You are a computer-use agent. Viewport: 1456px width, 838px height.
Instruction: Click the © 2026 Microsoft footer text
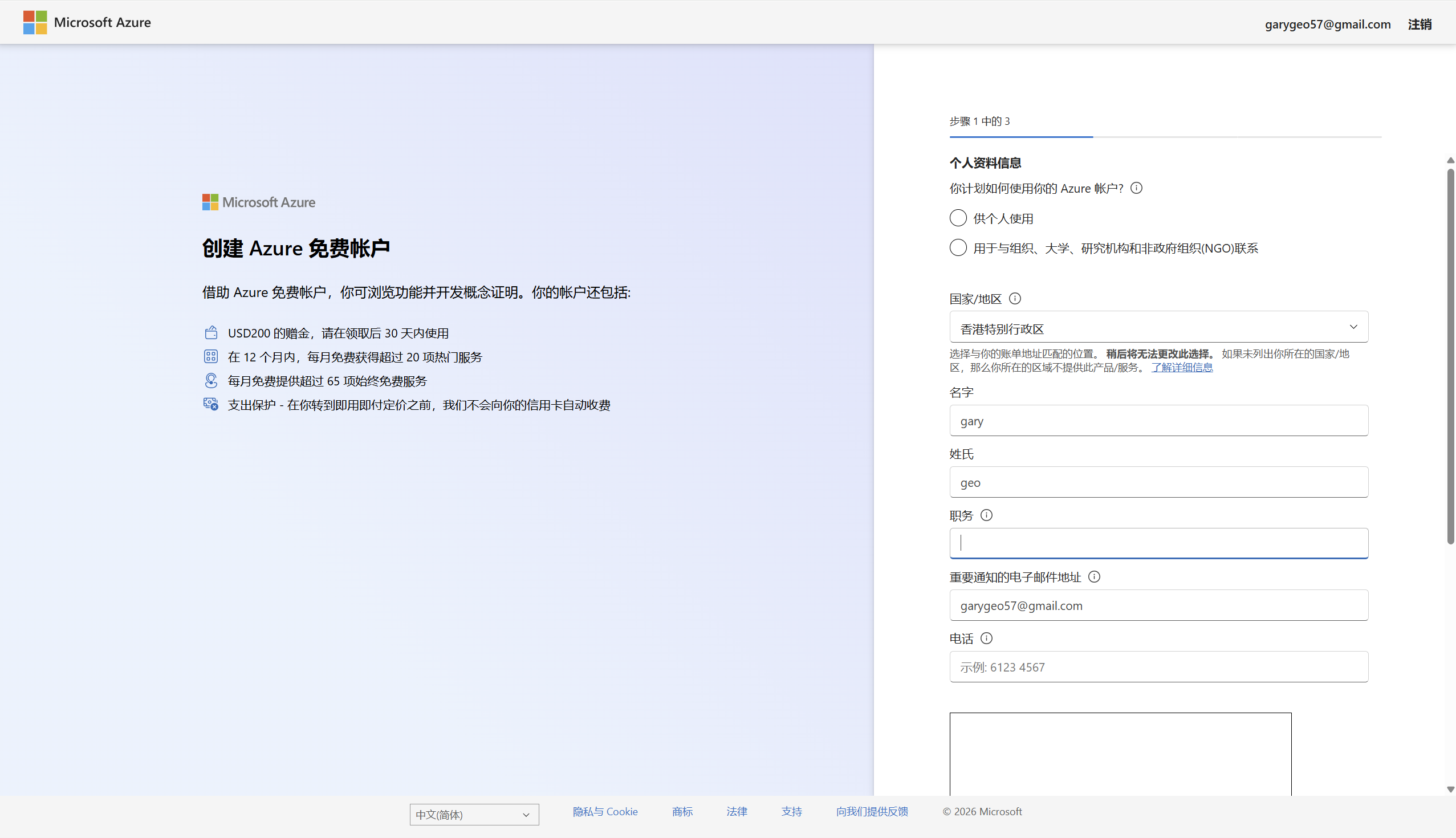pos(982,812)
